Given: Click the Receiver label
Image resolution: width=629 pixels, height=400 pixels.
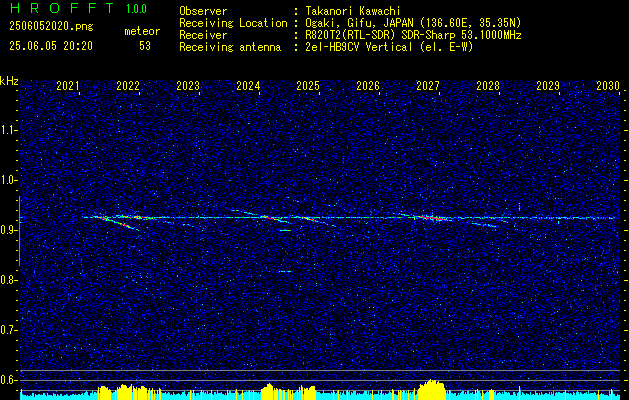Looking at the screenshot, I should pos(203,35).
